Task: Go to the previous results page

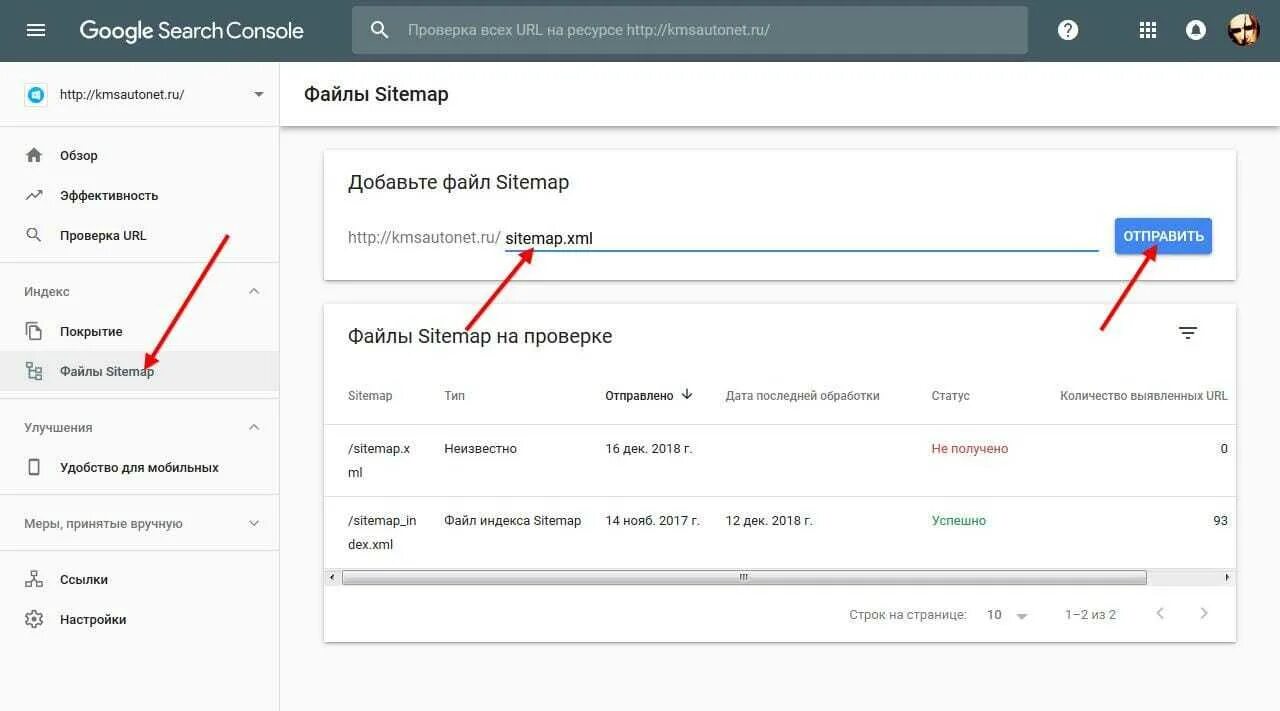Action: [x=1160, y=613]
